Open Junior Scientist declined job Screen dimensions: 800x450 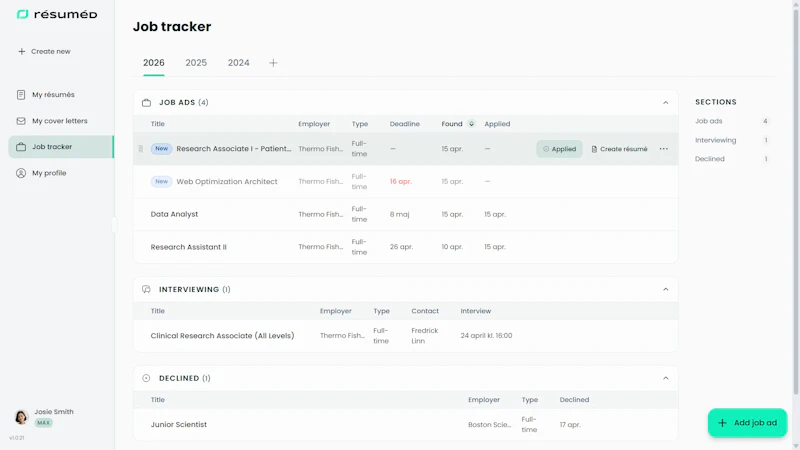pos(179,424)
